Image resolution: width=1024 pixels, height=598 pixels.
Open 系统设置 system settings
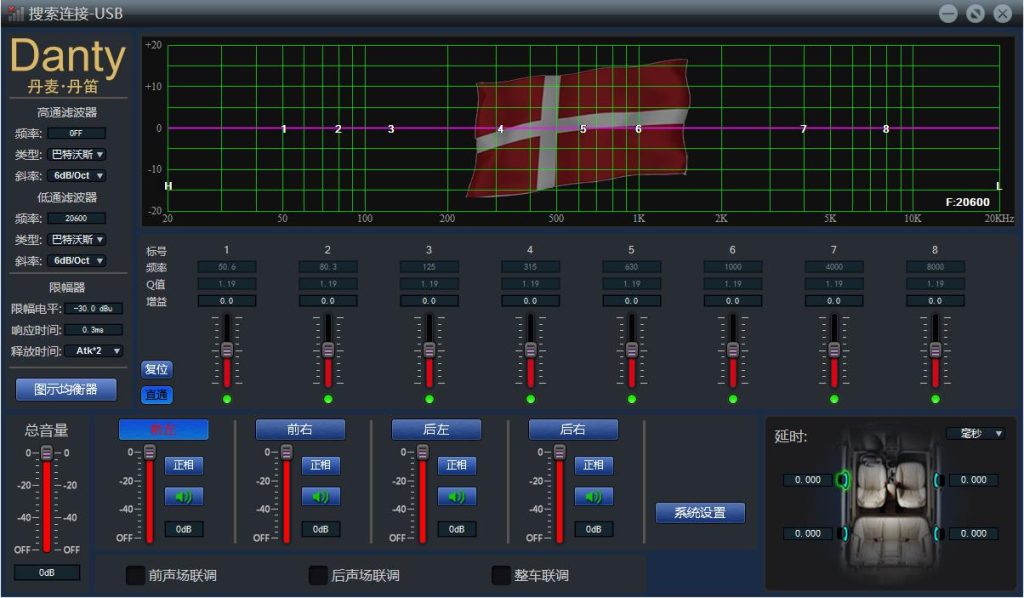click(x=700, y=512)
